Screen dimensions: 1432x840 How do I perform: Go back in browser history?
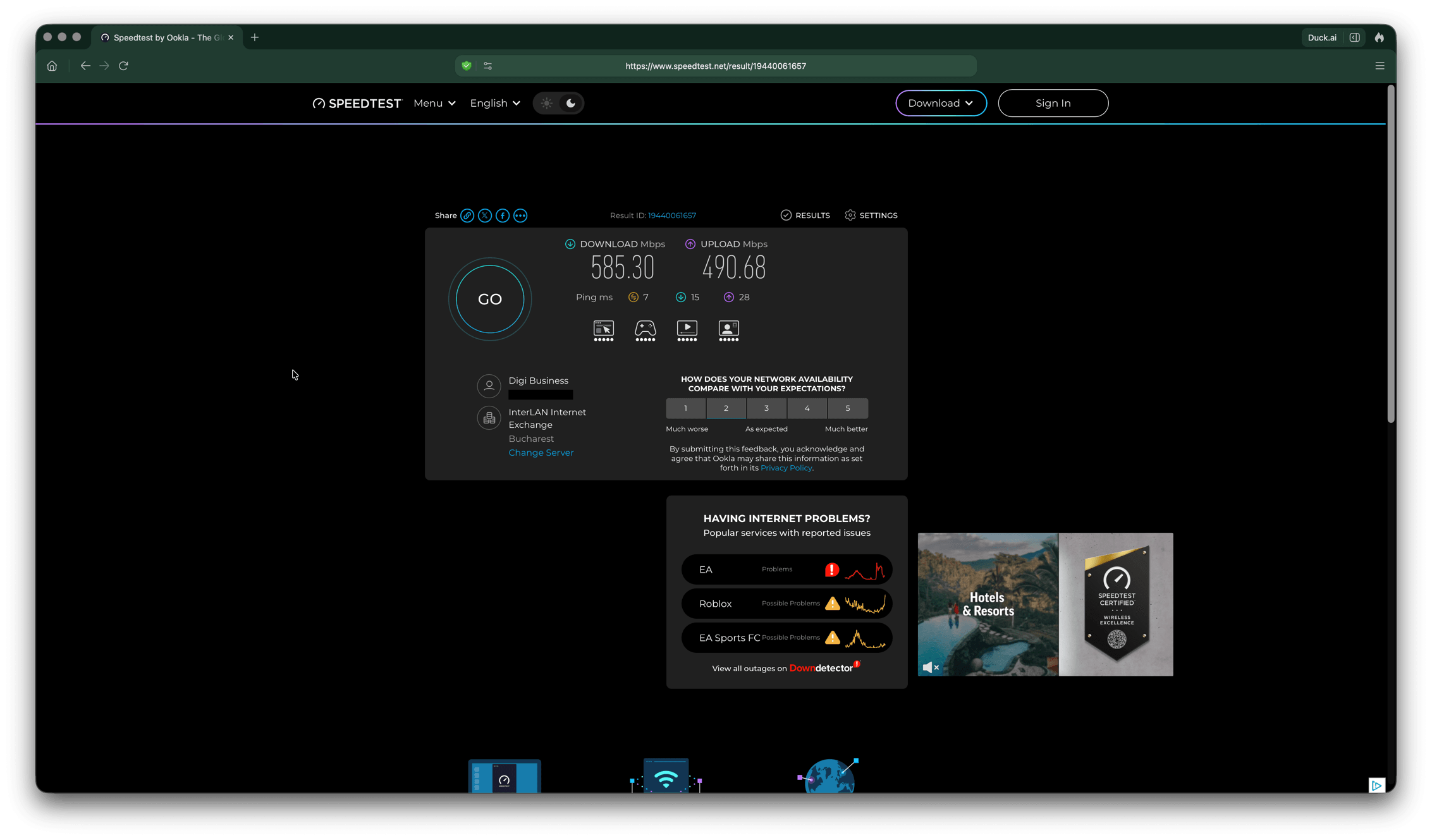(x=85, y=66)
